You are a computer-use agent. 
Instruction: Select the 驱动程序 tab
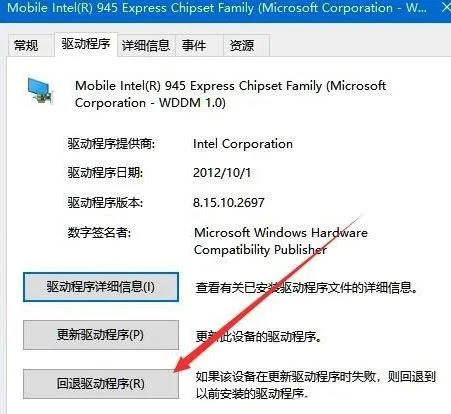[x=86, y=44]
